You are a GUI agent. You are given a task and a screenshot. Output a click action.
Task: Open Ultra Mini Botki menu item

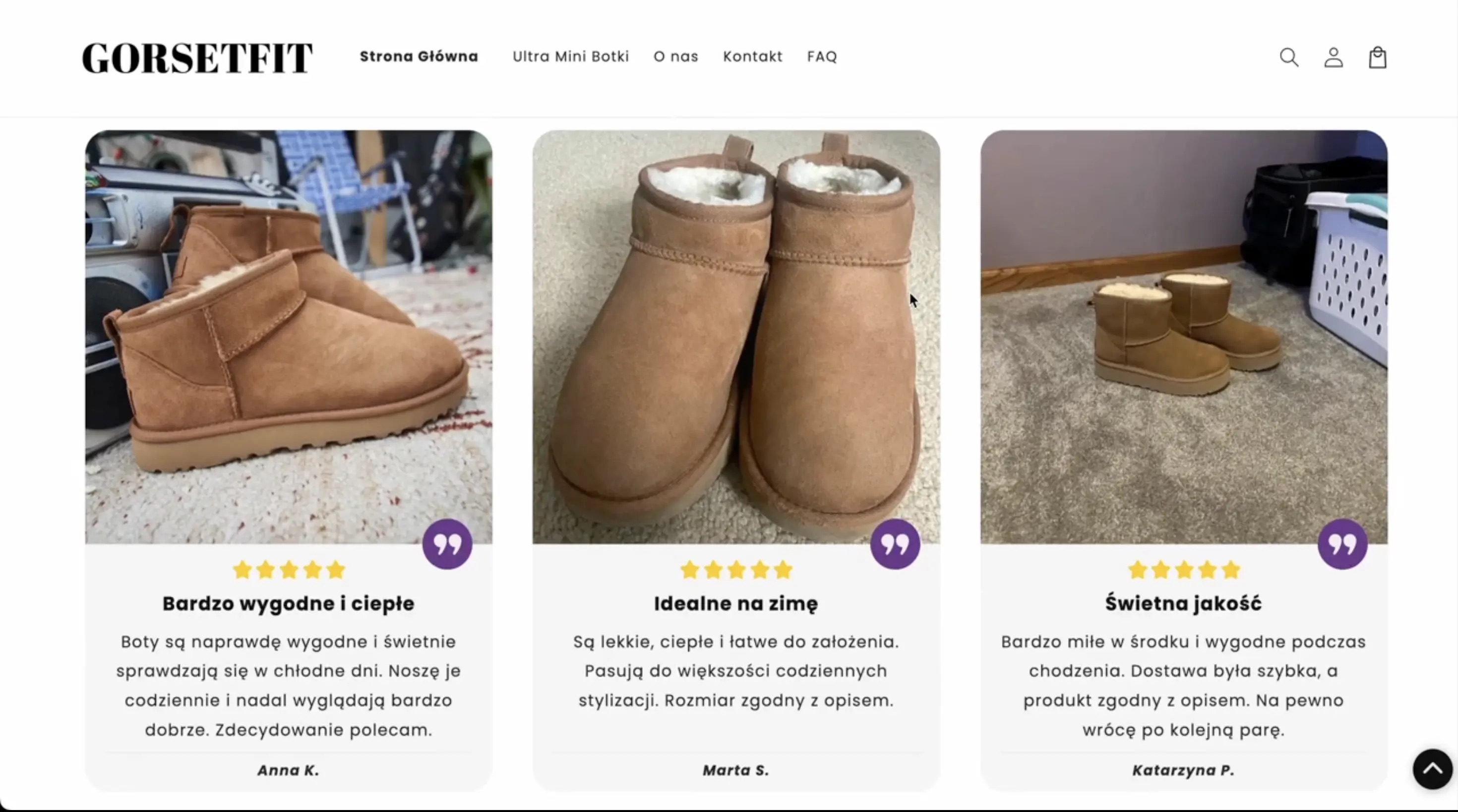coord(570,57)
